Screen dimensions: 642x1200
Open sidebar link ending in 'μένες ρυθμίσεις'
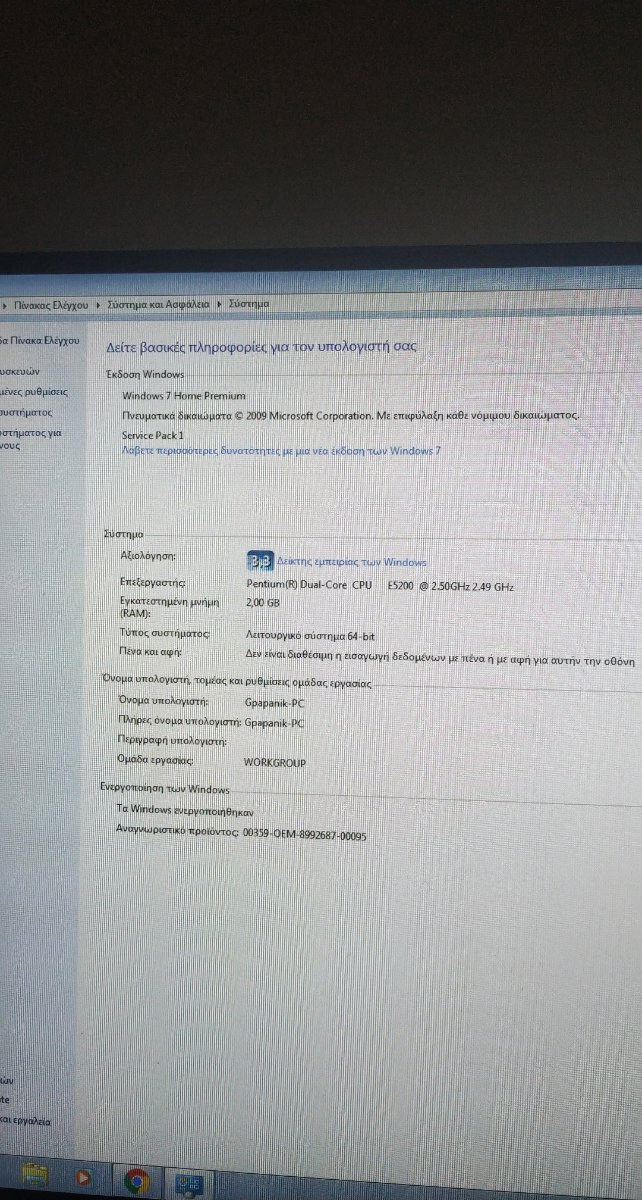point(34,391)
